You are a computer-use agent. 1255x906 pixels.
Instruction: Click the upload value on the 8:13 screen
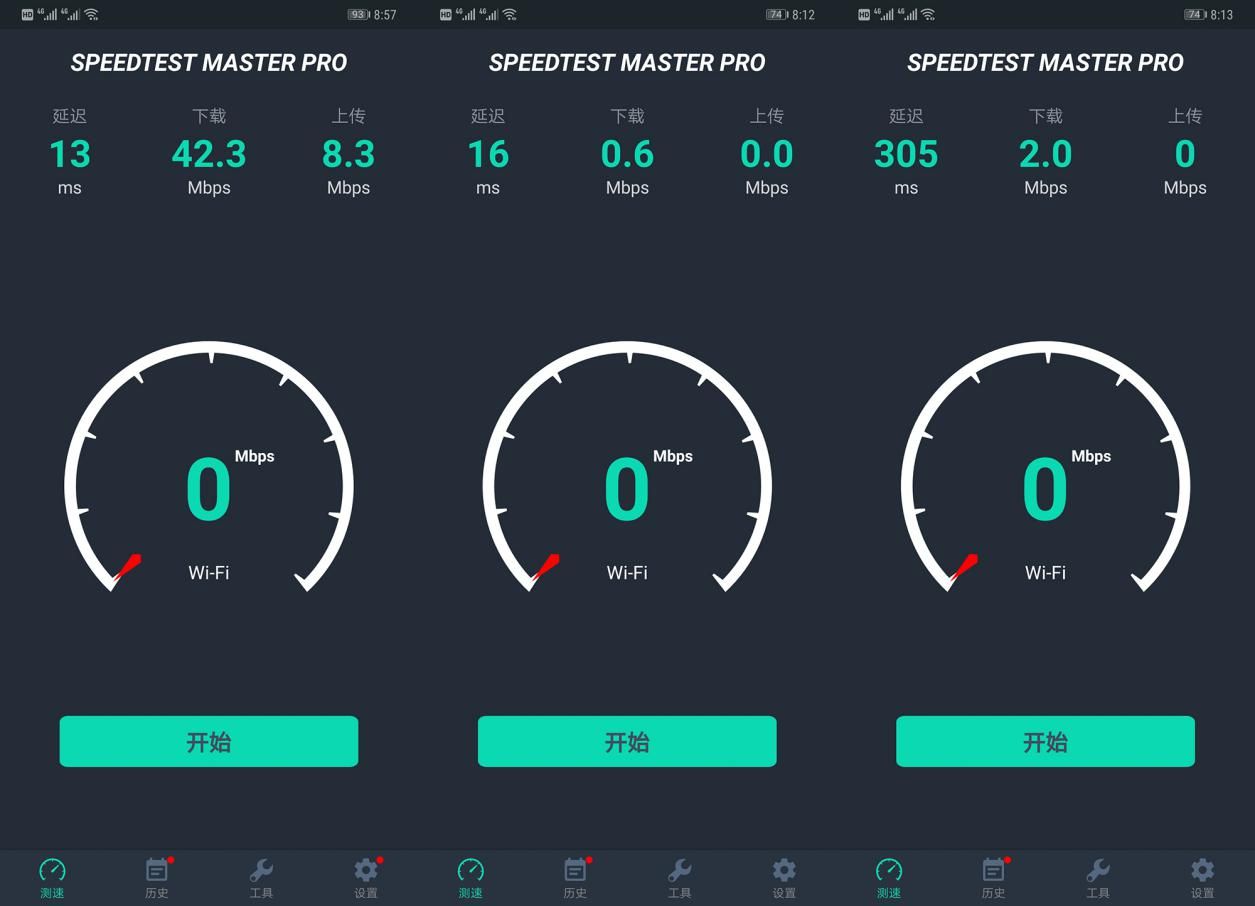[x=1185, y=154]
